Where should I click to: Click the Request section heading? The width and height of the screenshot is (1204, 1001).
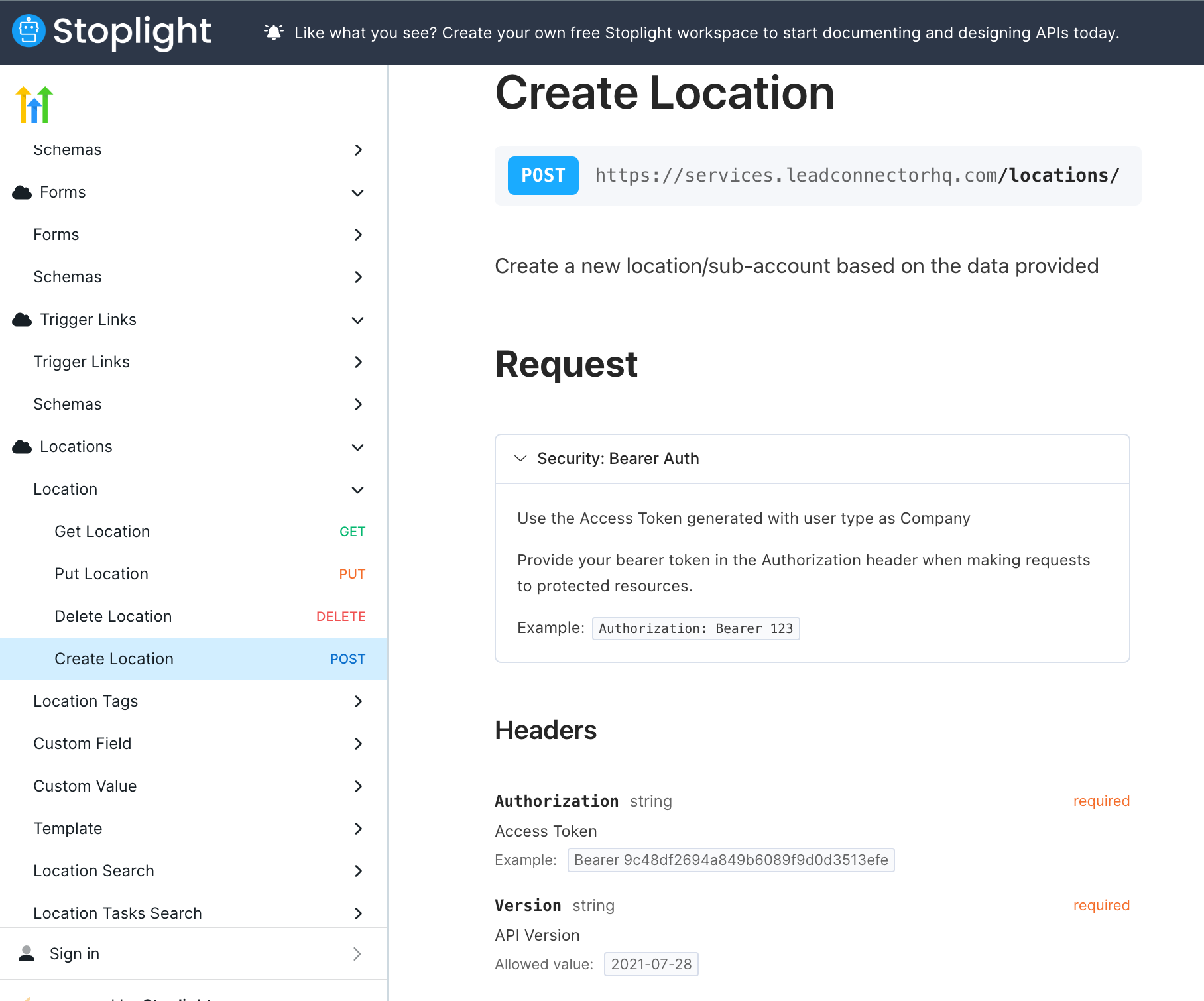tap(566, 364)
